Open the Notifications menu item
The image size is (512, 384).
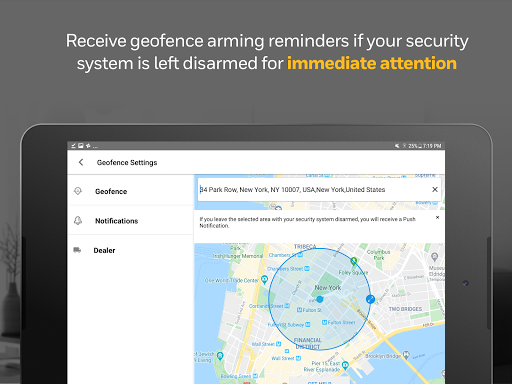coord(130,221)
